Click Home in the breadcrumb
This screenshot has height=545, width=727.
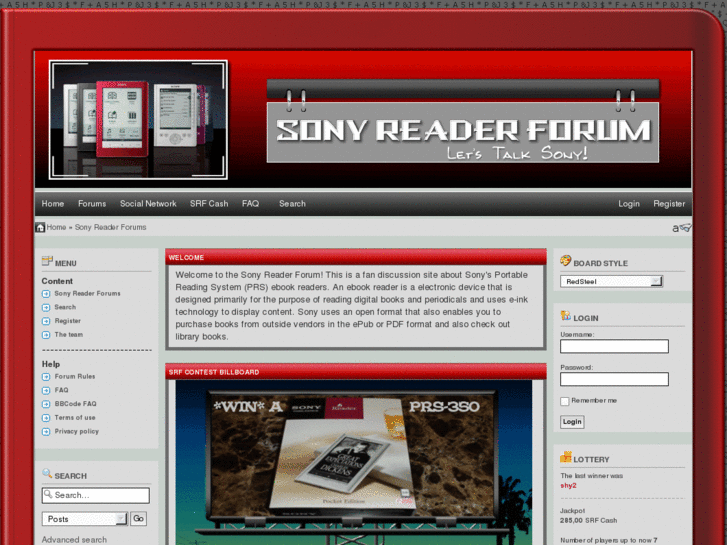[x=56, y=227]
